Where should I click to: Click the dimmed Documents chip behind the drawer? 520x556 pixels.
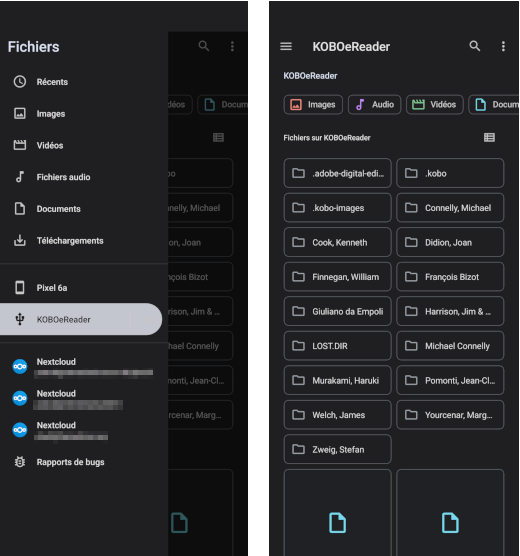[223, 105]
